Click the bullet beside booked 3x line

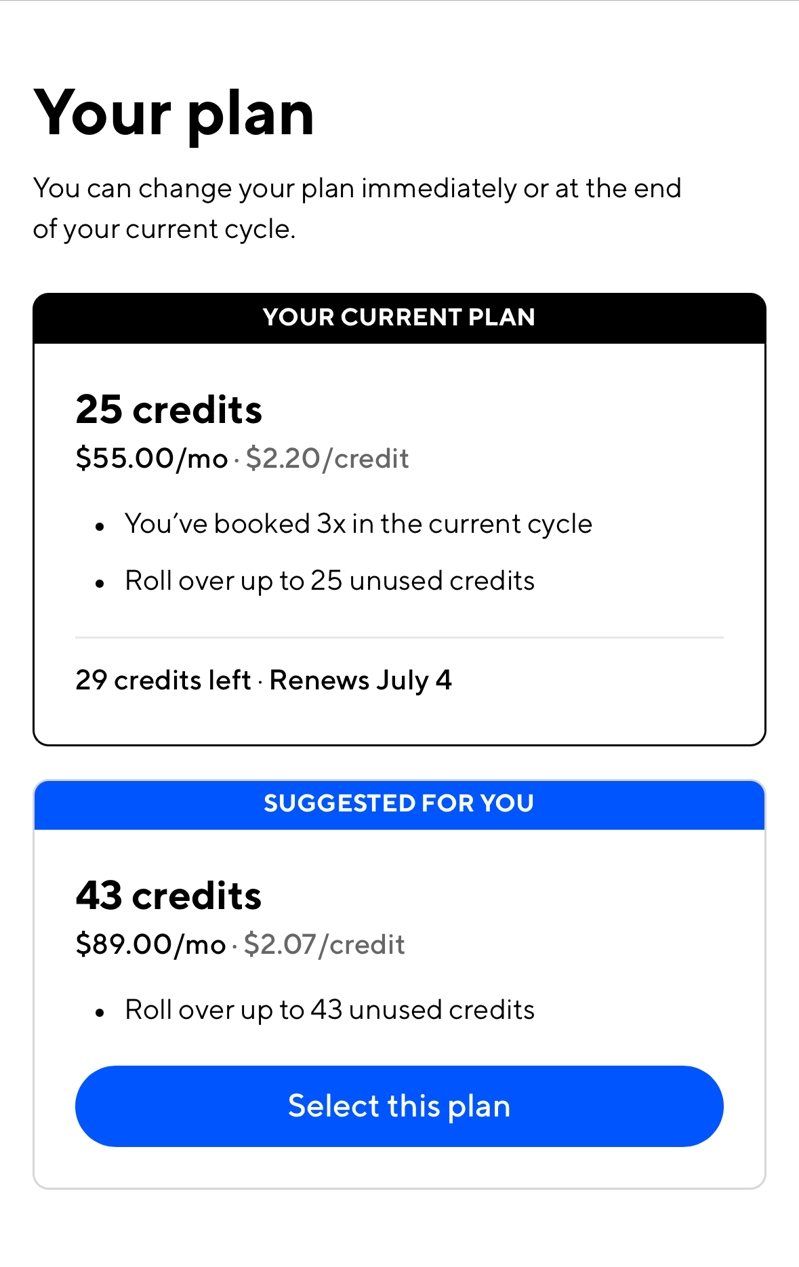coord(99,527)
